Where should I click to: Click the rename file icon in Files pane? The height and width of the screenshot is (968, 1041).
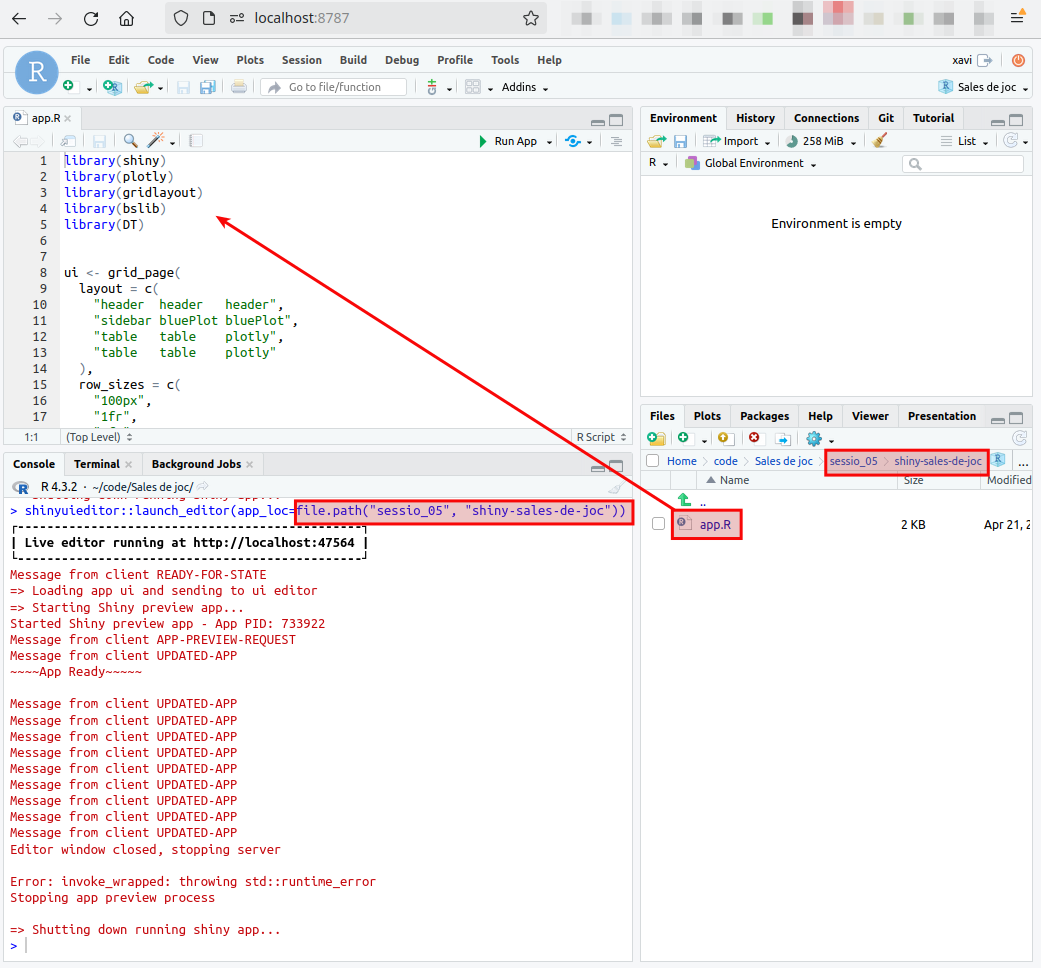coord(783,438)
